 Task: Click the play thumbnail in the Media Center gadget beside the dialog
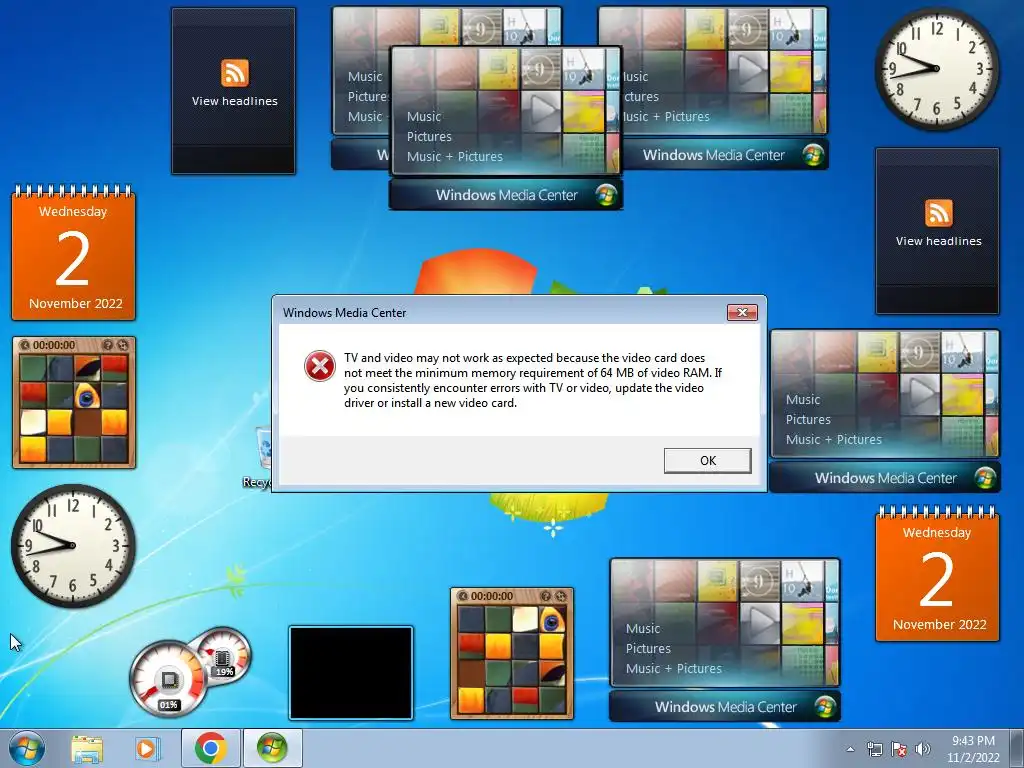pos(920,394)
